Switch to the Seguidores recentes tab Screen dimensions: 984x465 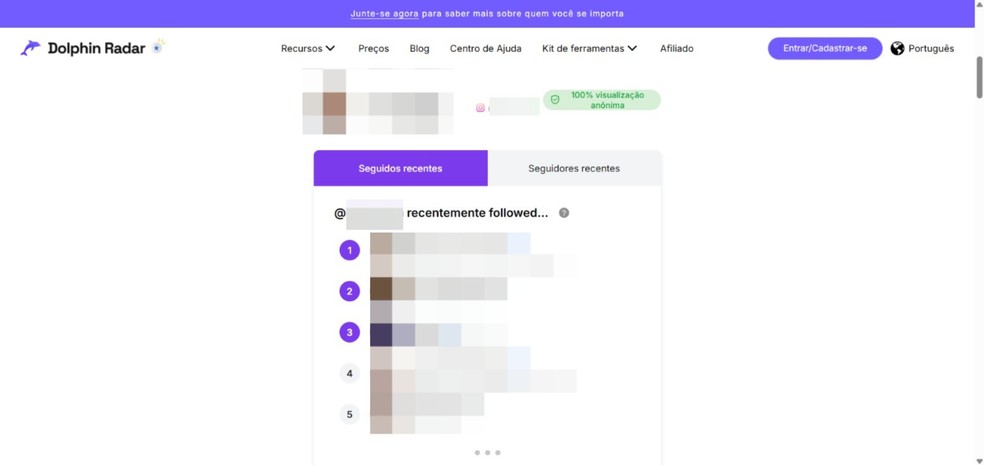574,168
